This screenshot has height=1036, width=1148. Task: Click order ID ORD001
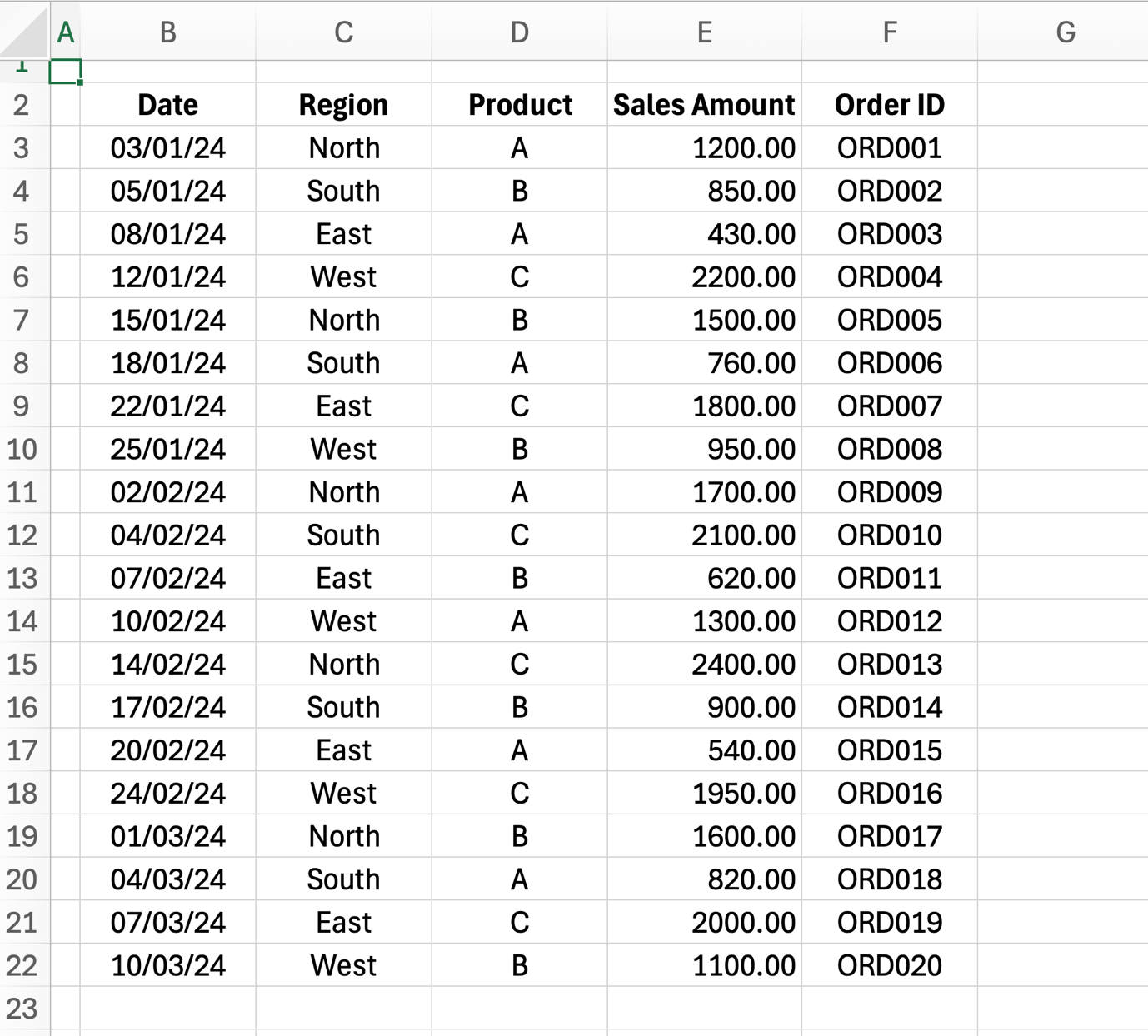[x=889, y=147]
